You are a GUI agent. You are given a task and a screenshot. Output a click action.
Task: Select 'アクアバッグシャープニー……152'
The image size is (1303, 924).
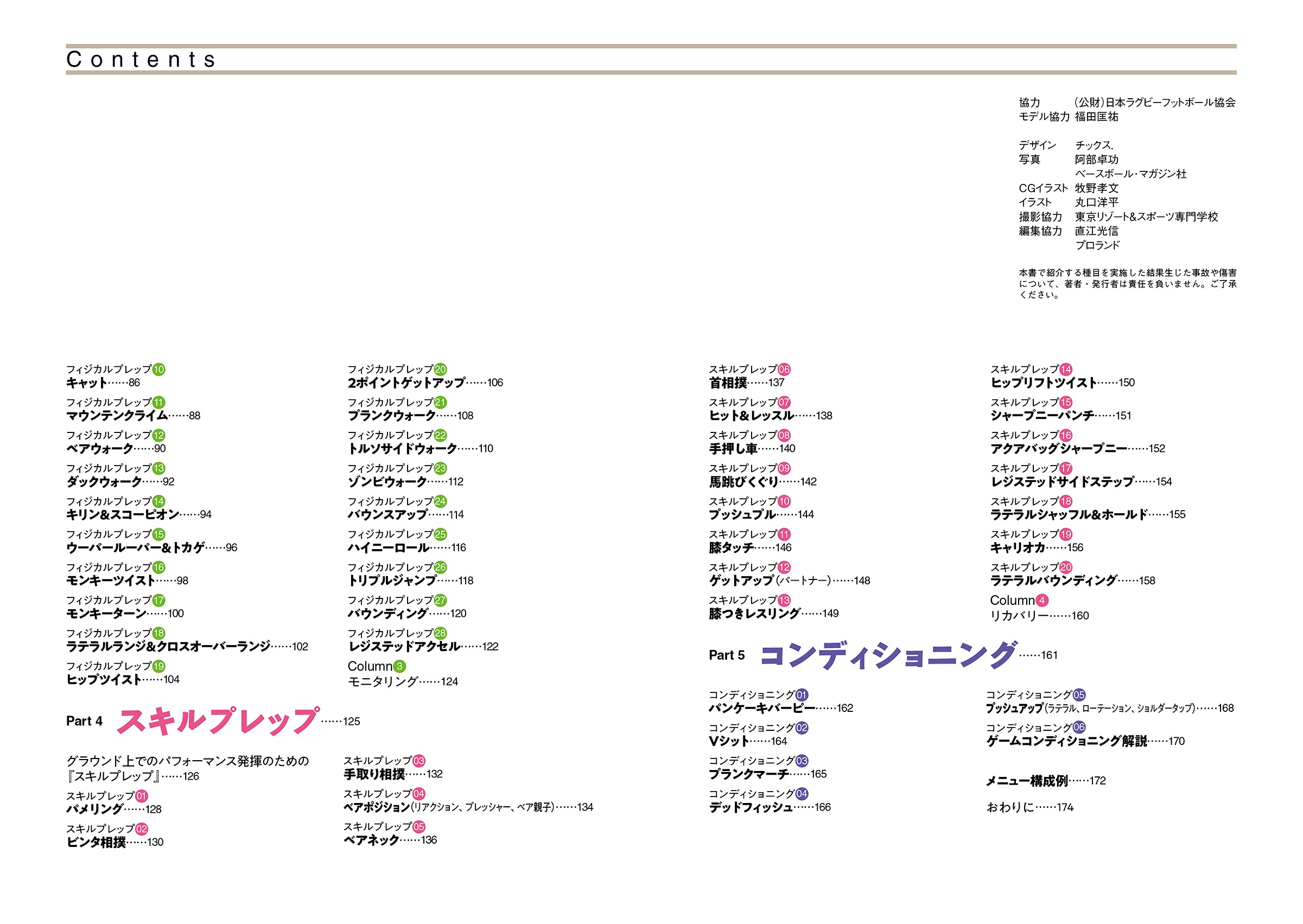point(1078,448)
